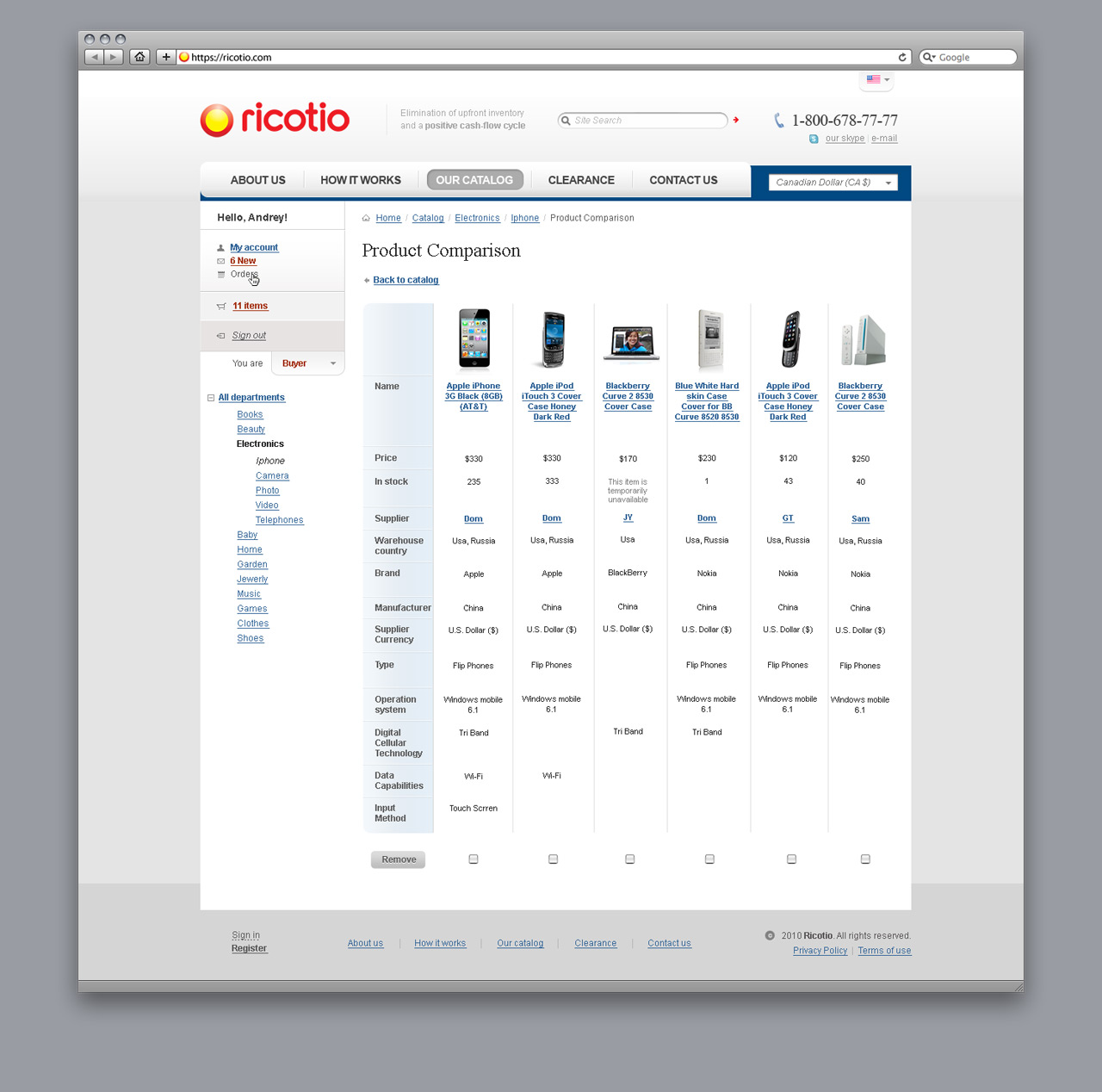
Task: Click the breadcrumb home icon
Action: tap(366, 219)
